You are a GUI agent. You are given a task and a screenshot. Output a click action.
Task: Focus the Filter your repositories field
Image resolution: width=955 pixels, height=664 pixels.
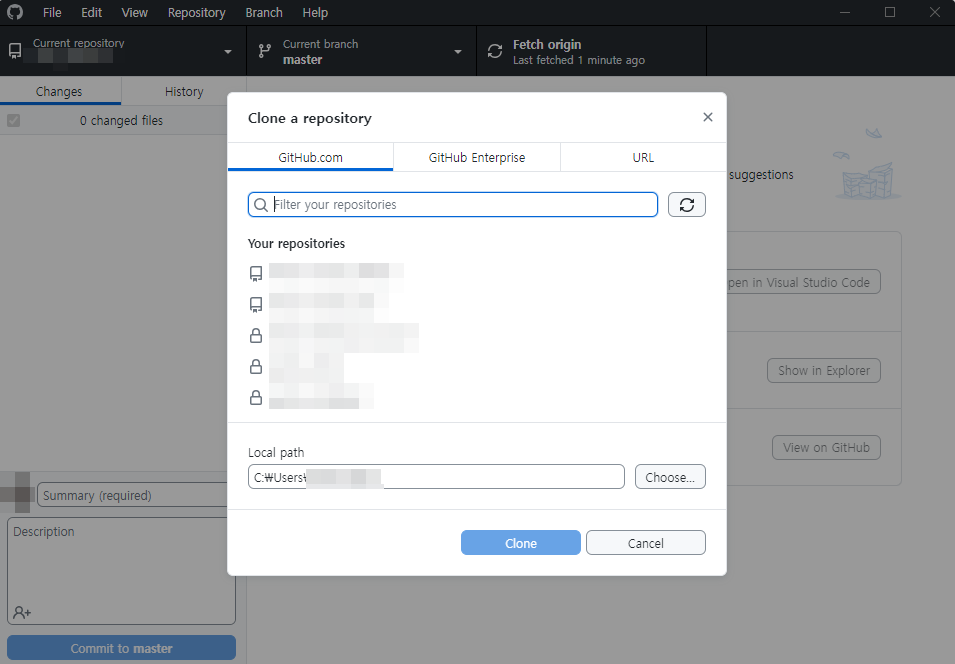tap(453, 205)
